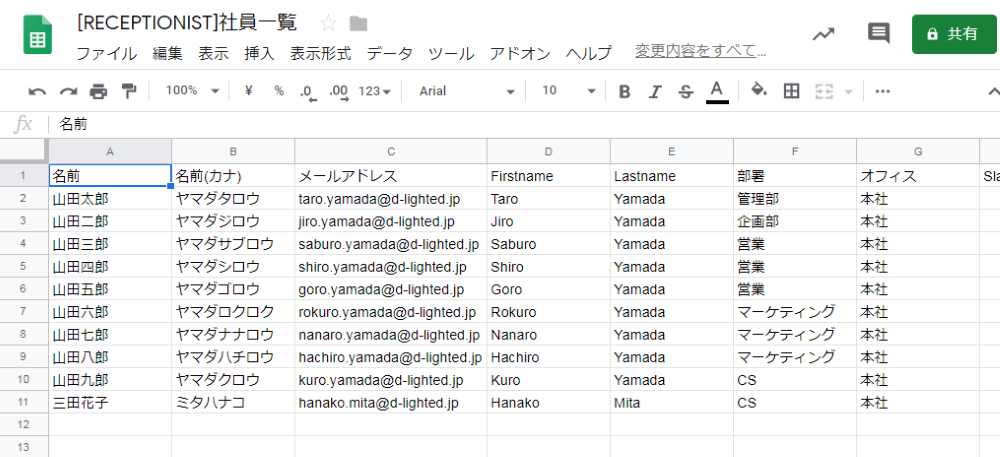Click the green 共有 share button
Screen dimensions: 1000x457
coord(954,34)
